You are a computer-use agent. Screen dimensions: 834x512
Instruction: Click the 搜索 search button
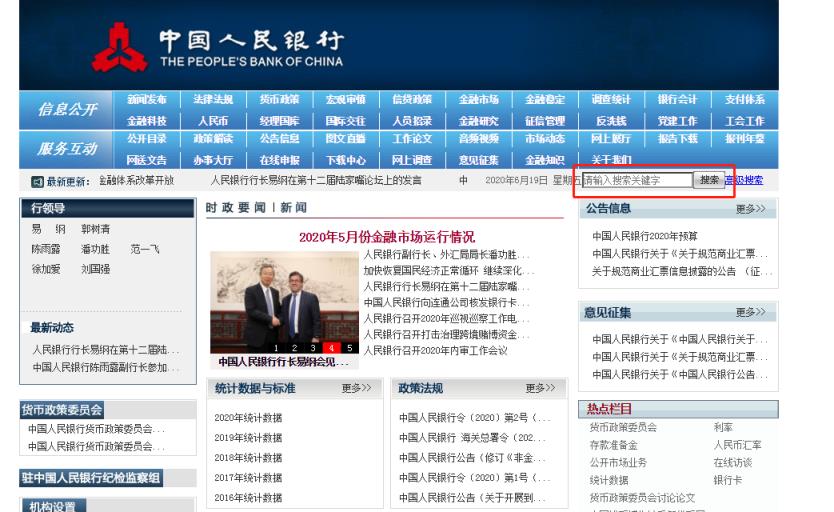pyautogui.click(x=709, y=180)
